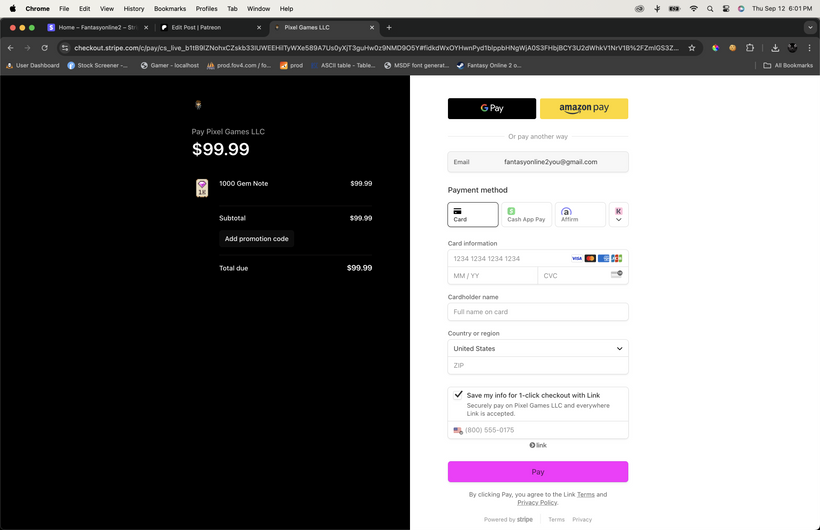The width and height of the screenshot is (820, 530).
Task: Select the Cash App Pay payment method
Action: click(x=526, y=215)
